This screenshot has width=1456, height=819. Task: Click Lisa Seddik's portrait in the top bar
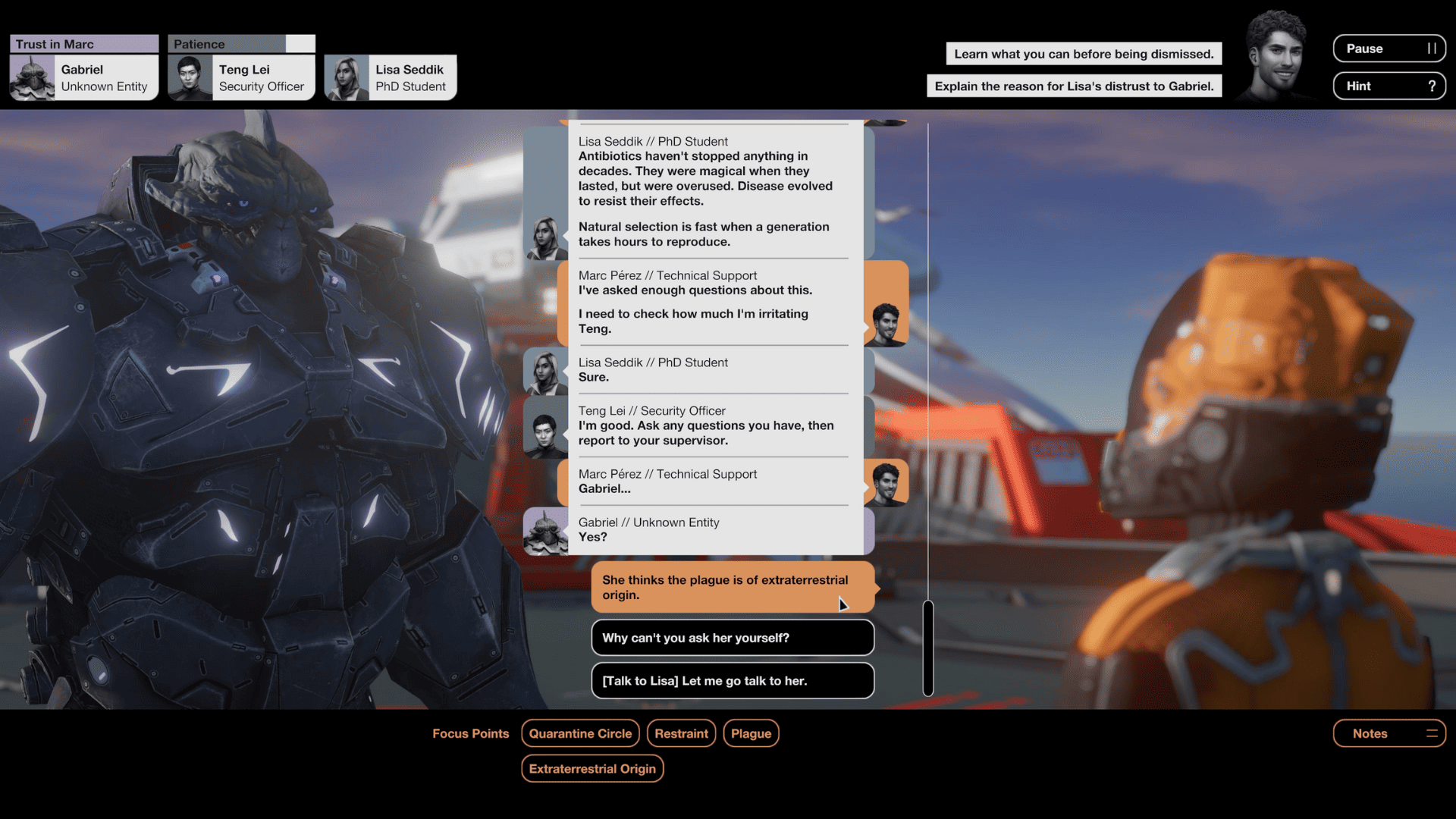347,77
